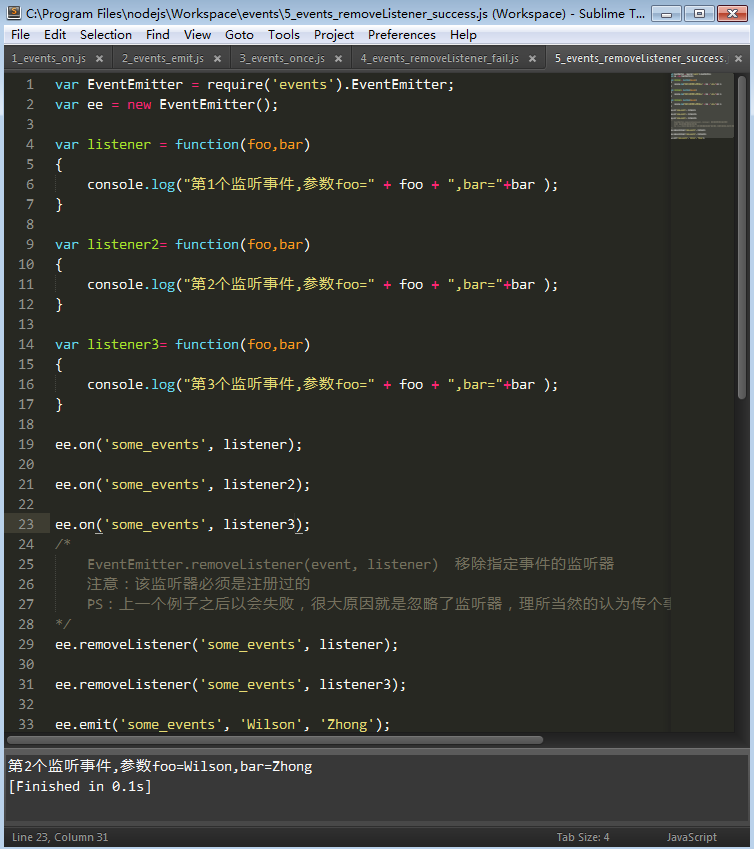754x849 pixels.
Task: Close the 5_events_removeListener_success.js tab
Action: click(x=738, y=58)
